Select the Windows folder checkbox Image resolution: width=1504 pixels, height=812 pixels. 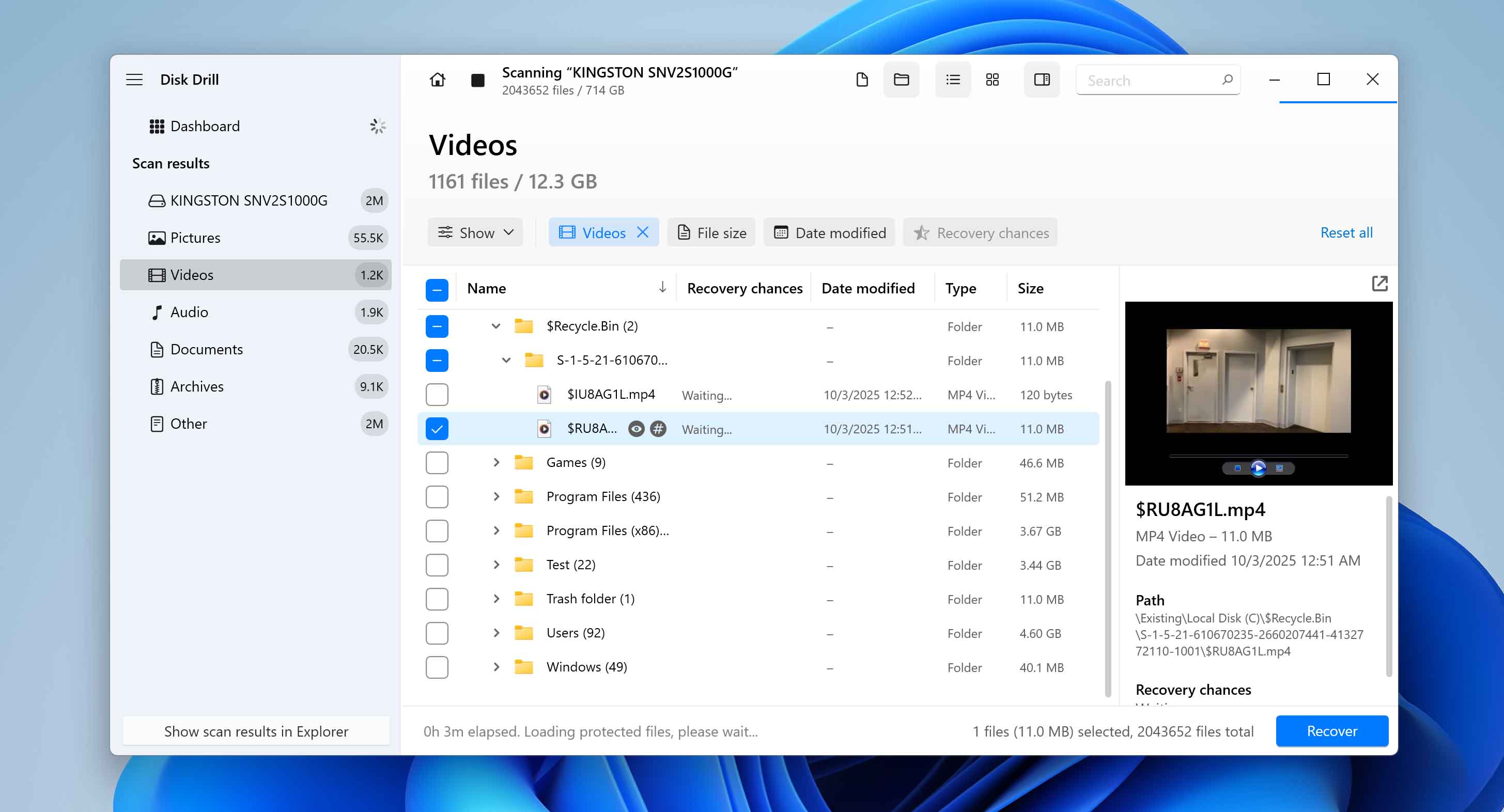[x=437, y=667]
